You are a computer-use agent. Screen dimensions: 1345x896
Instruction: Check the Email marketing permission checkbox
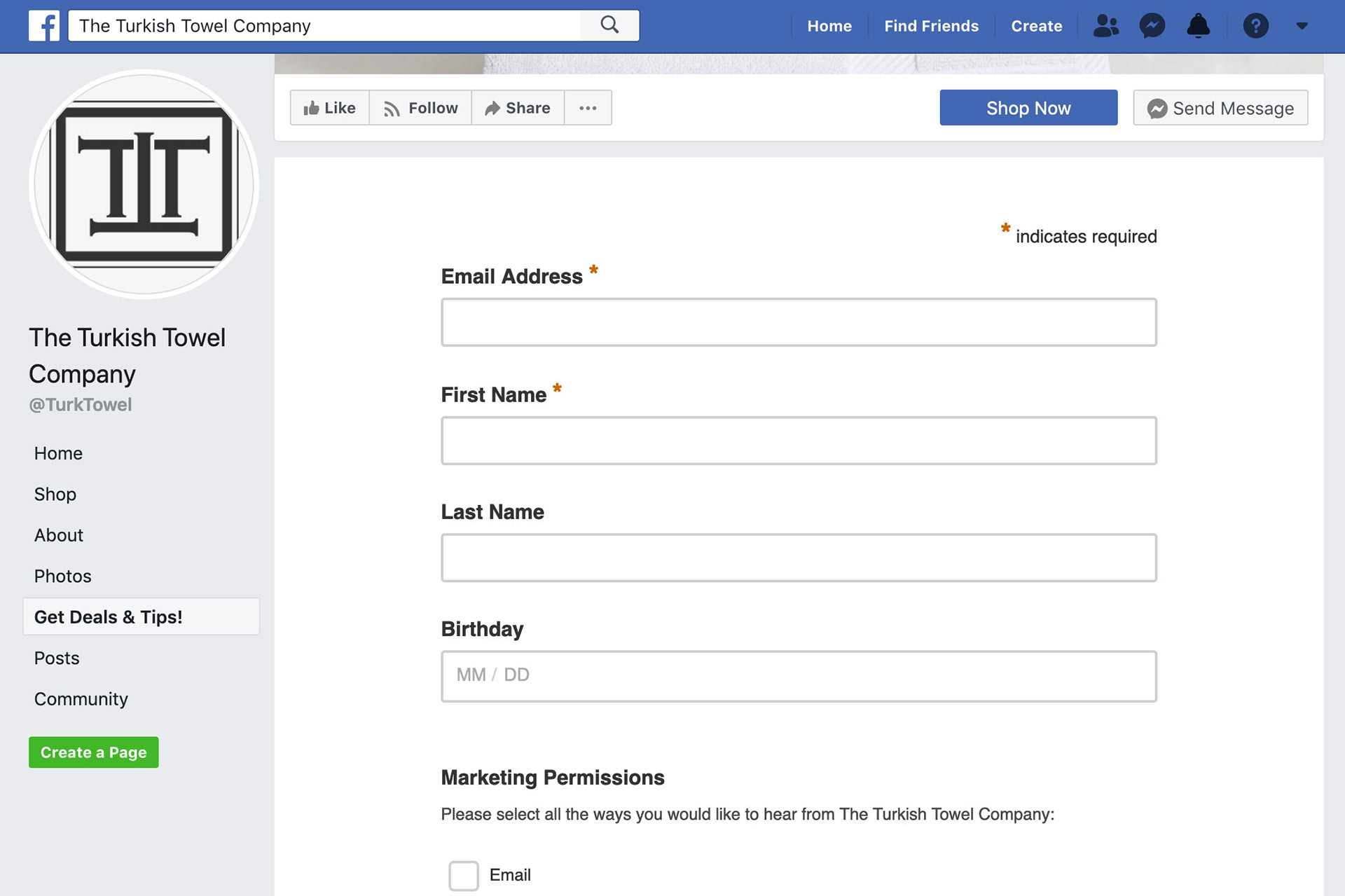point(464,876)
